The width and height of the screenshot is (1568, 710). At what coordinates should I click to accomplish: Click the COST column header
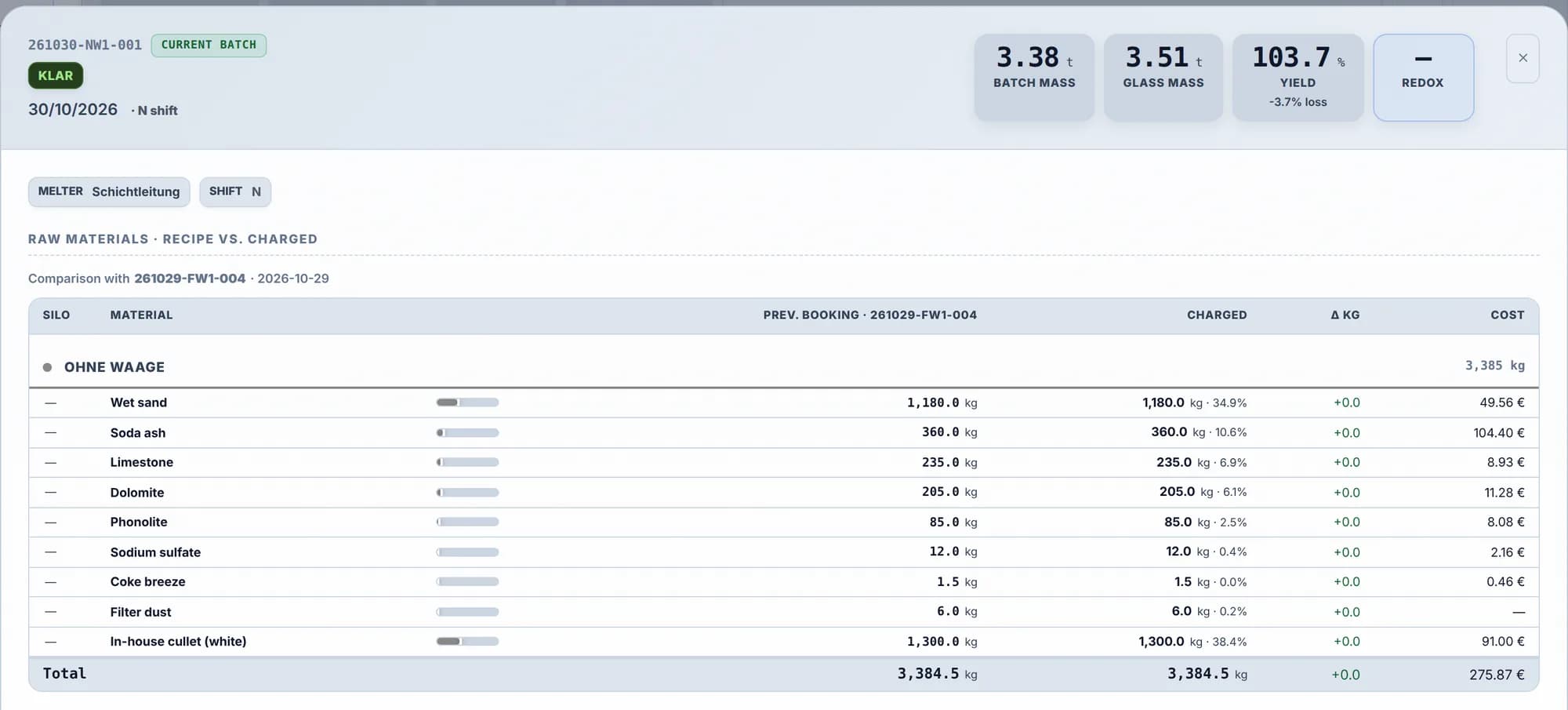pos(1508,315)
